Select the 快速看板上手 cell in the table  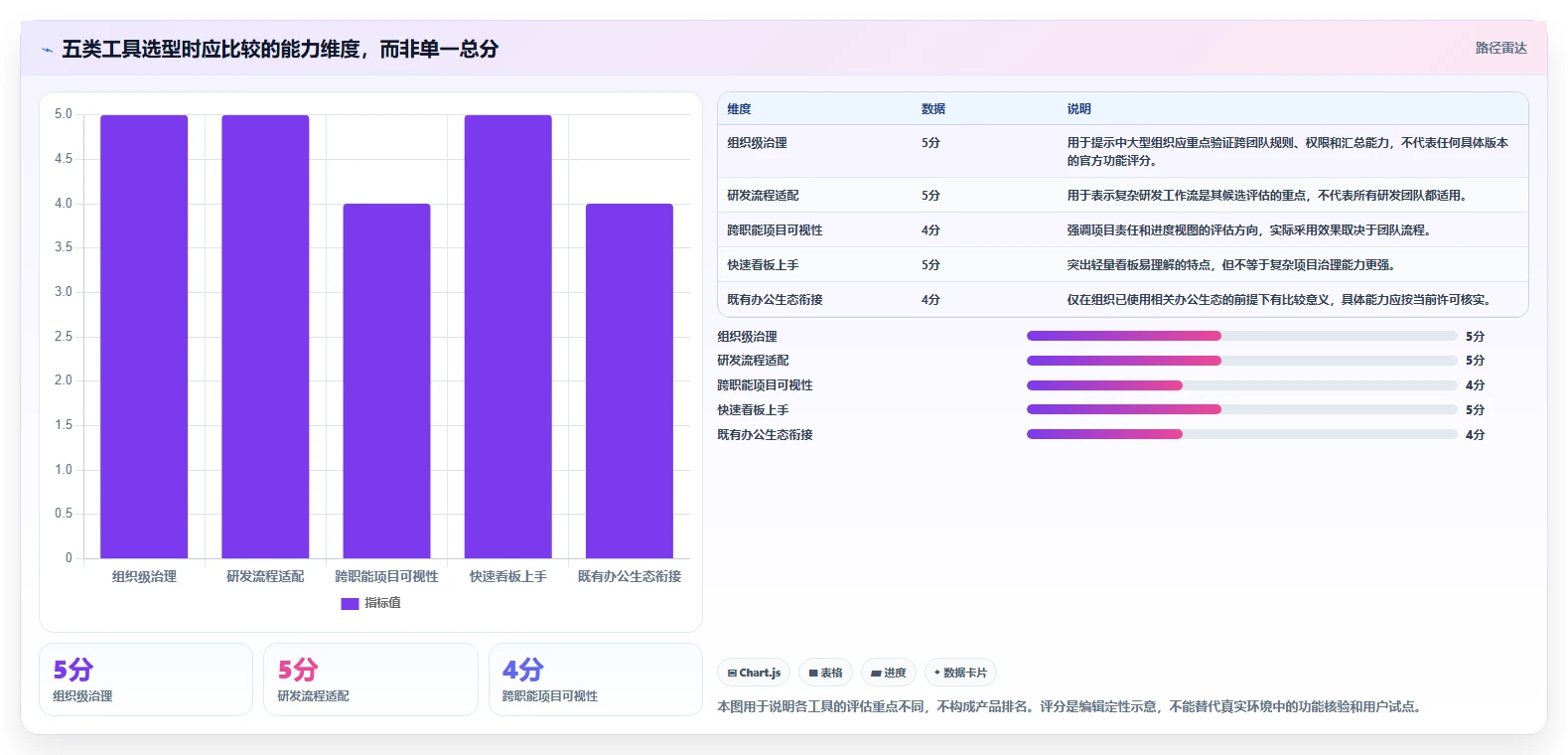point(763,265)
